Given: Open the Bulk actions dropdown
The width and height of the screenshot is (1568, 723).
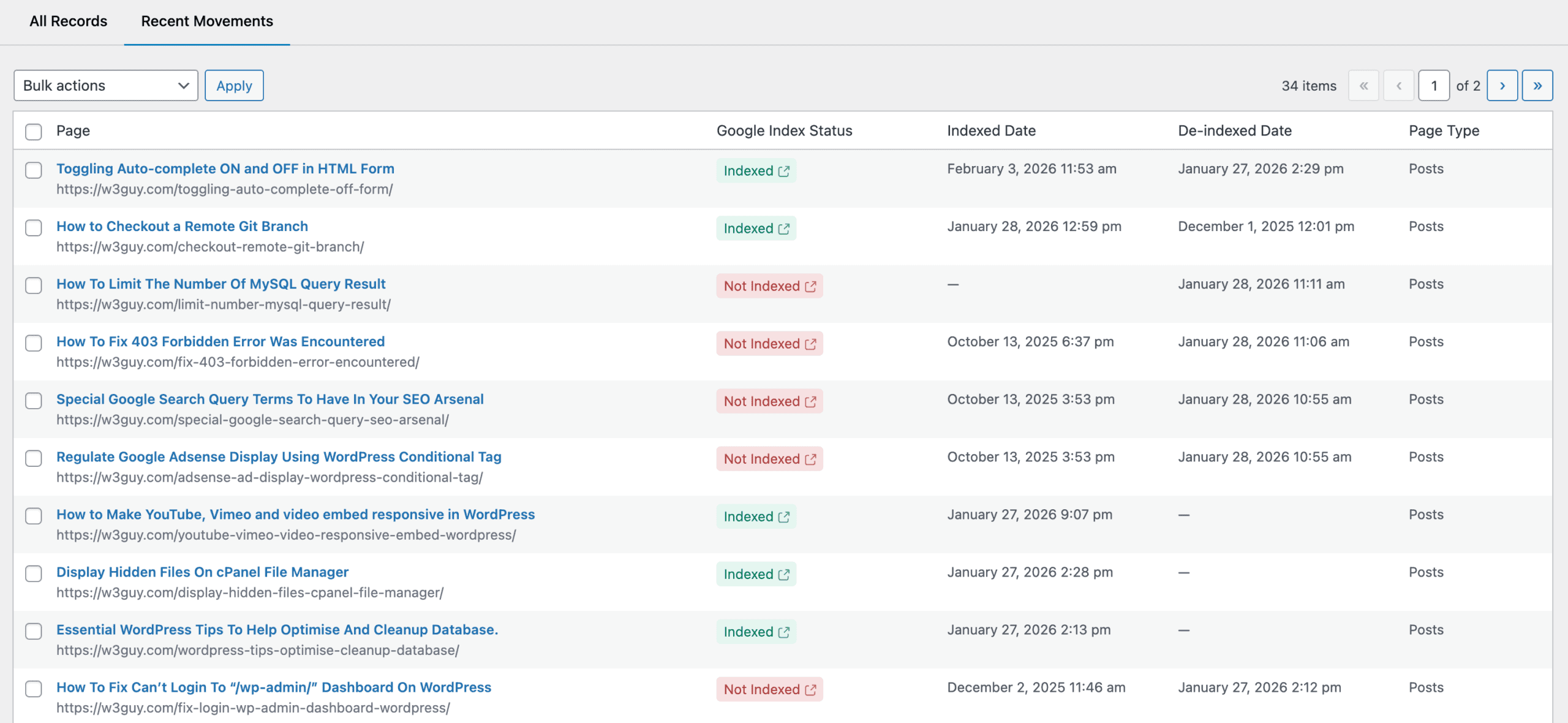Looking at the screenshot, I should (x=105, y=85).
